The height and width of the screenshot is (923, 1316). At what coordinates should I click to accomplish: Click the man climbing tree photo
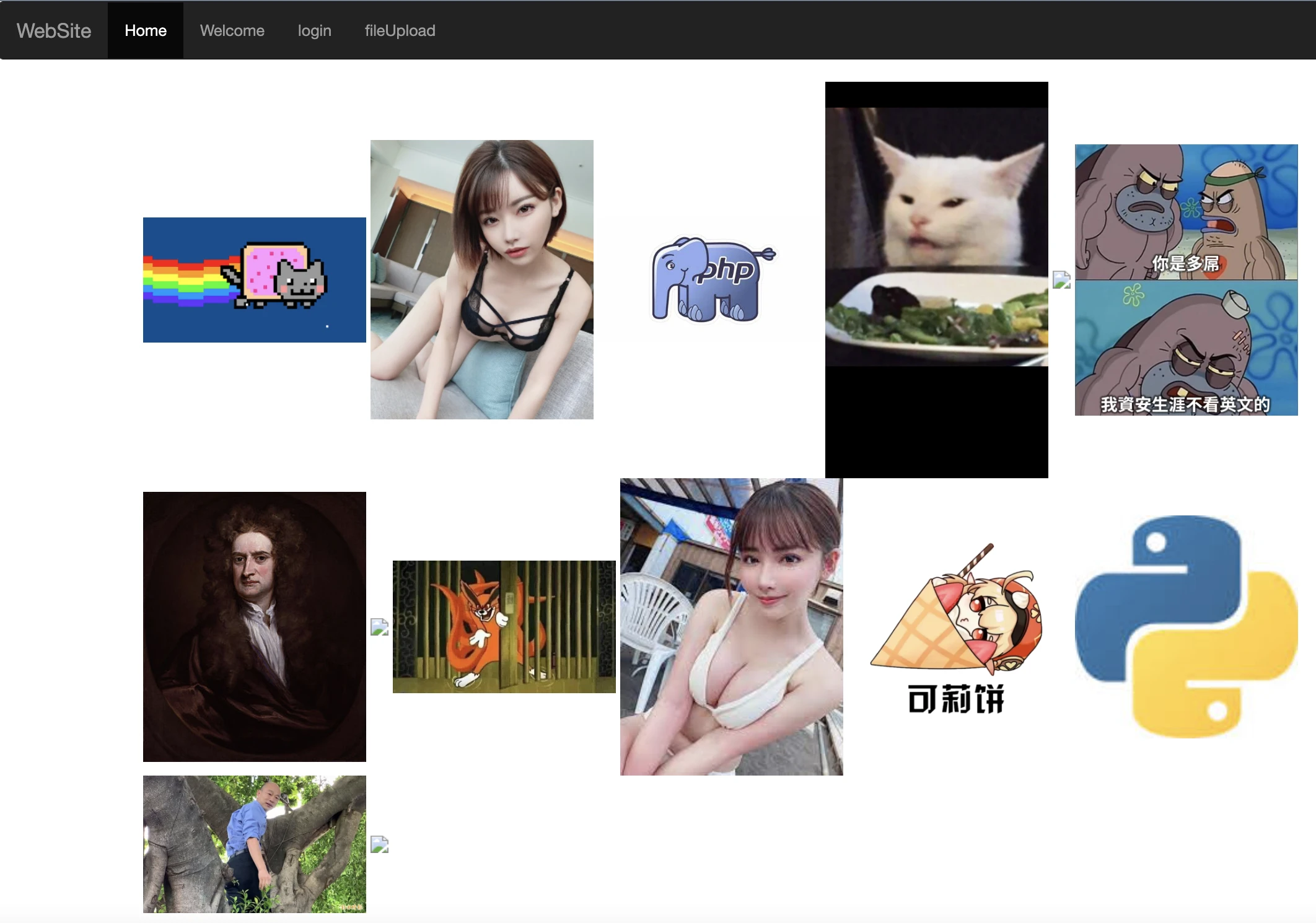click(254, 844)
